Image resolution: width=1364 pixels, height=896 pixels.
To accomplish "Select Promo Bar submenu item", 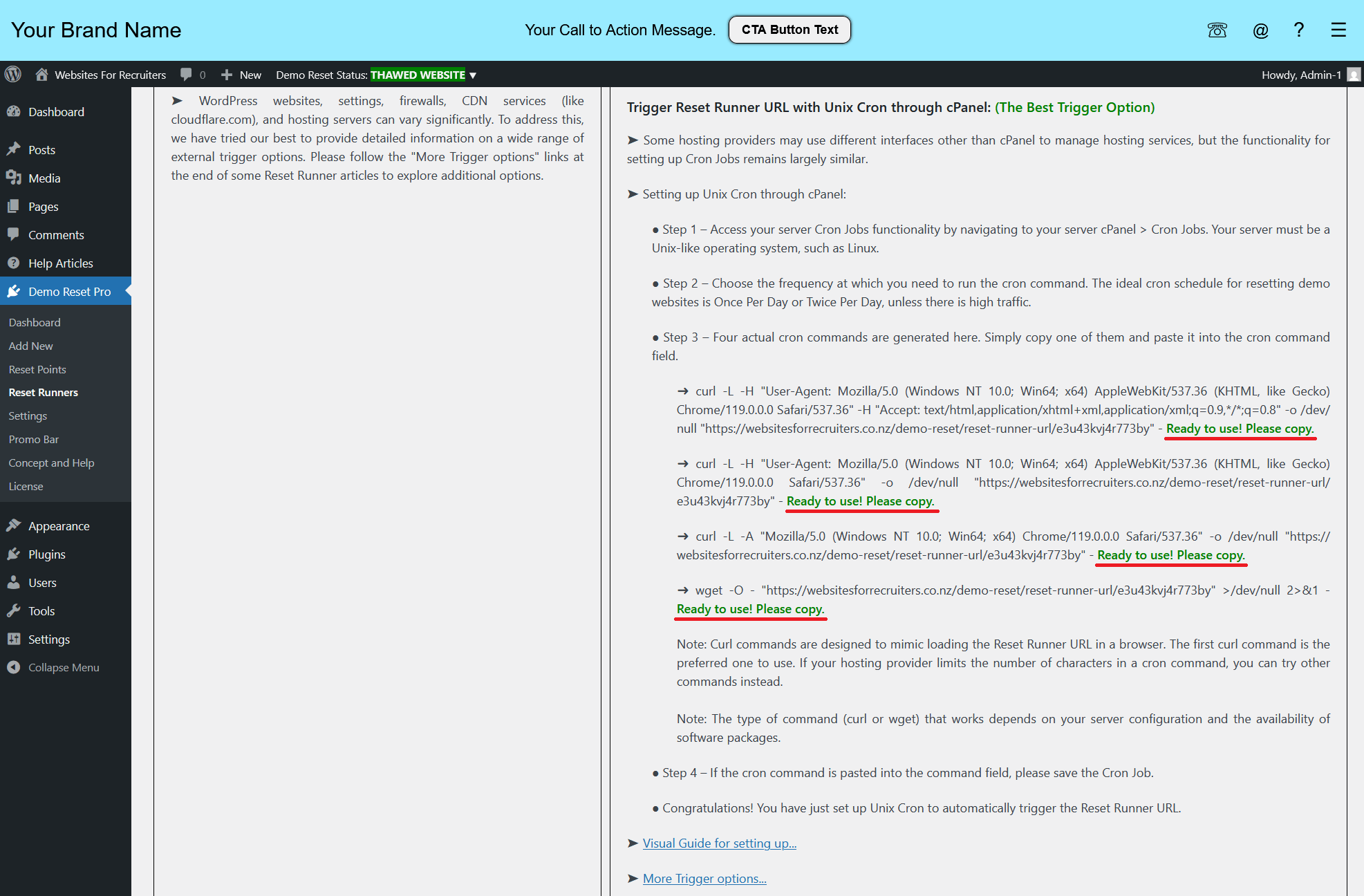I will tap(33, 439).
